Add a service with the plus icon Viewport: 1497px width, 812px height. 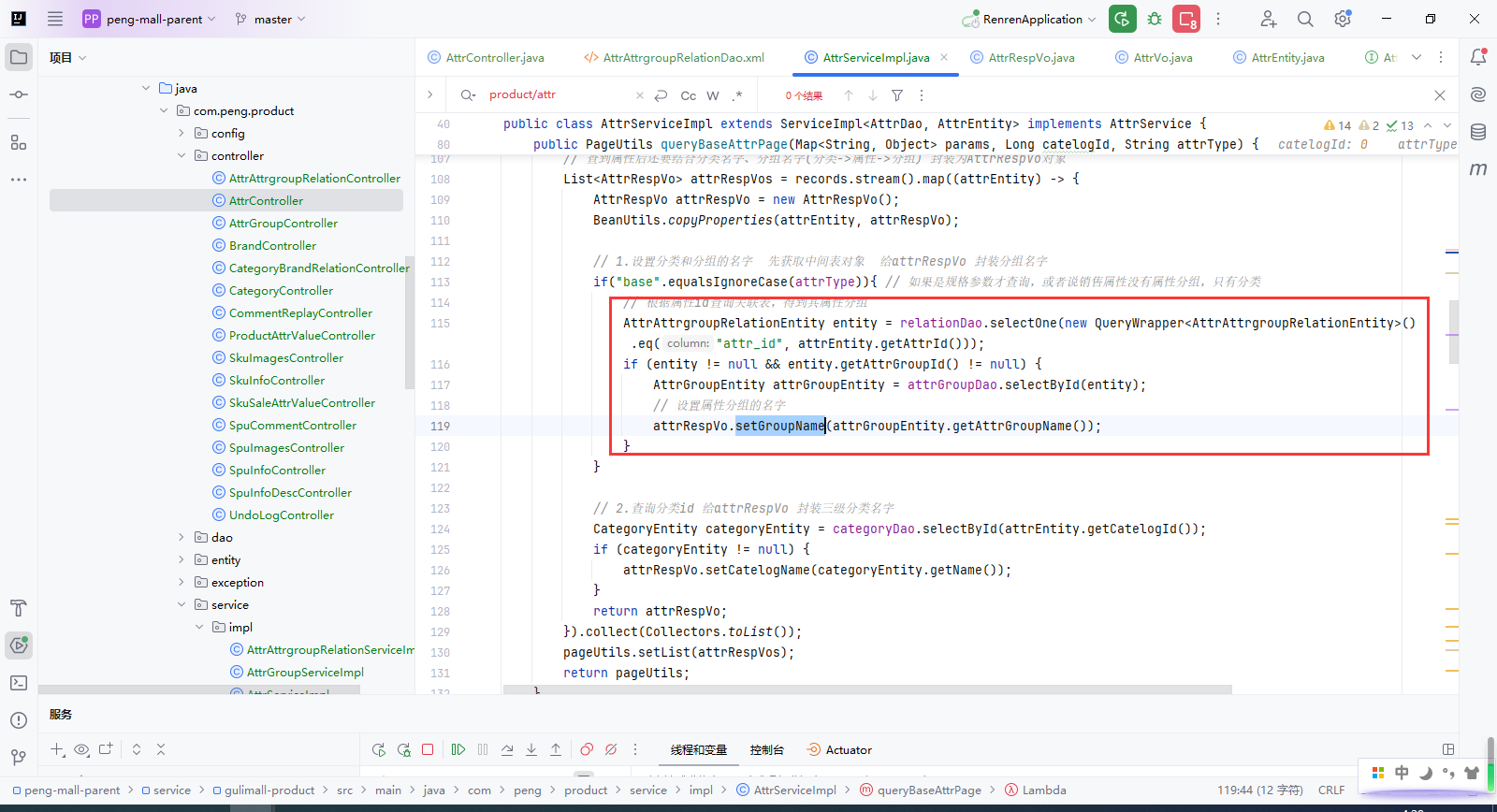tap(58, 749)
